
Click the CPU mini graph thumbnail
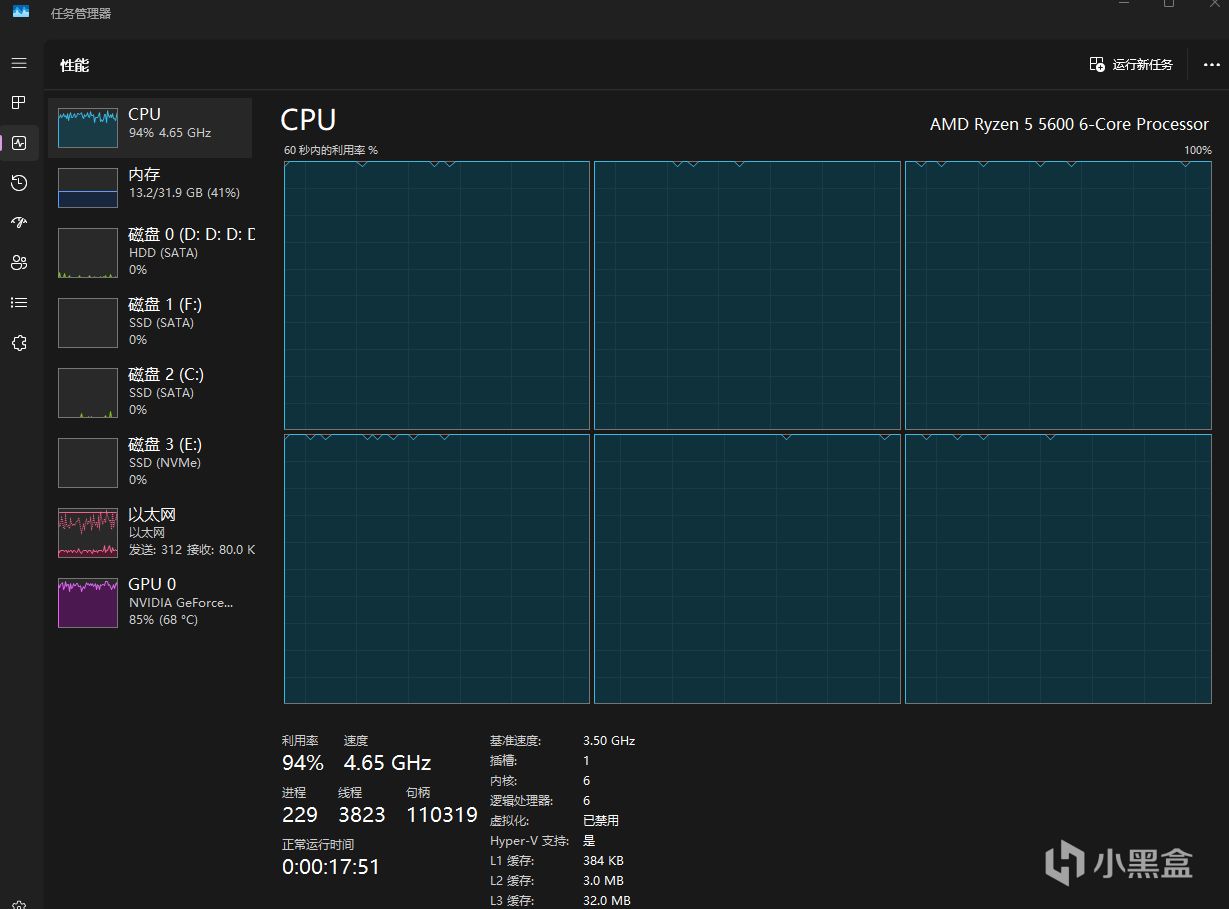(88, 128)
